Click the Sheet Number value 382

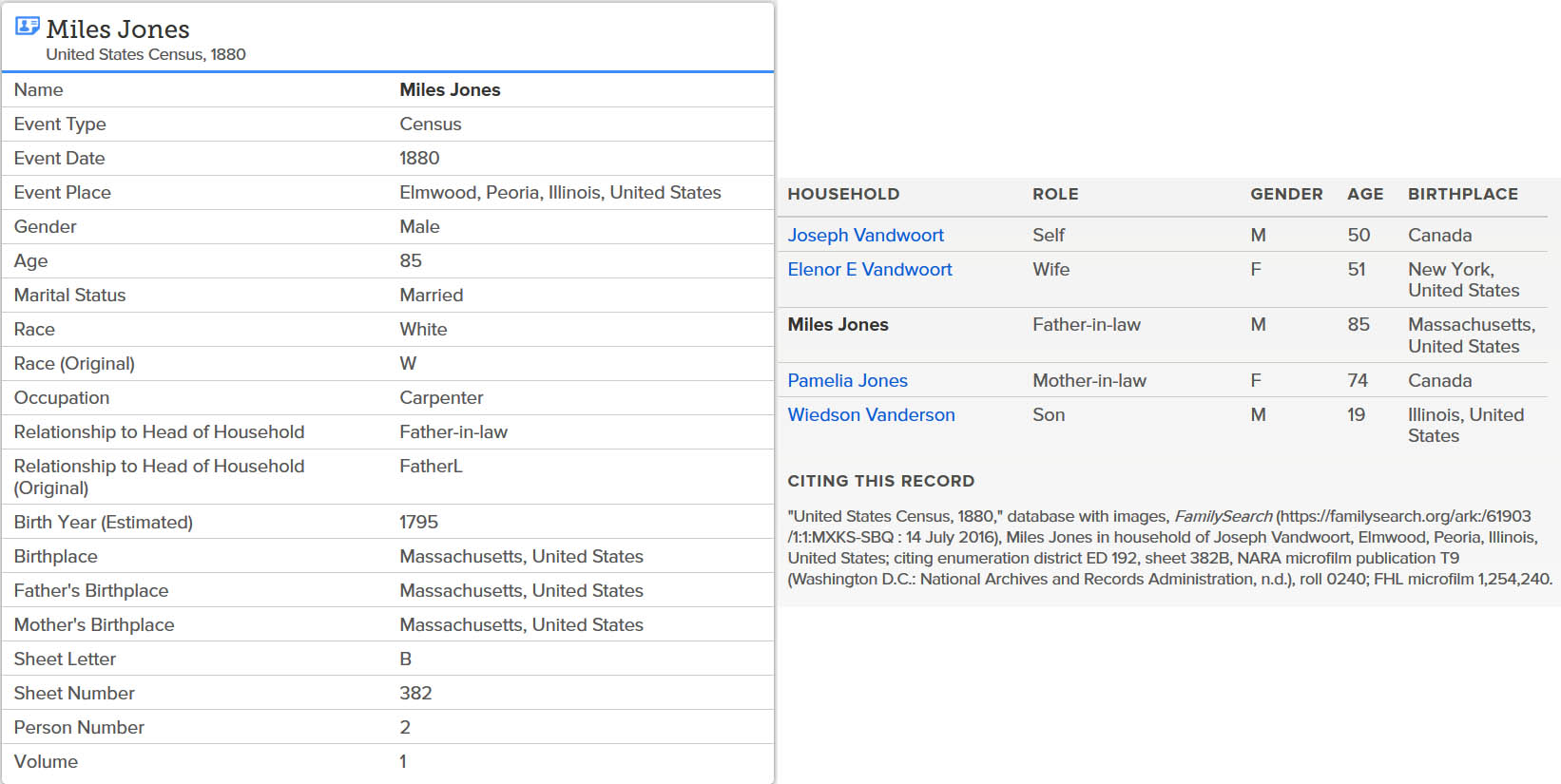coord(415,693)
